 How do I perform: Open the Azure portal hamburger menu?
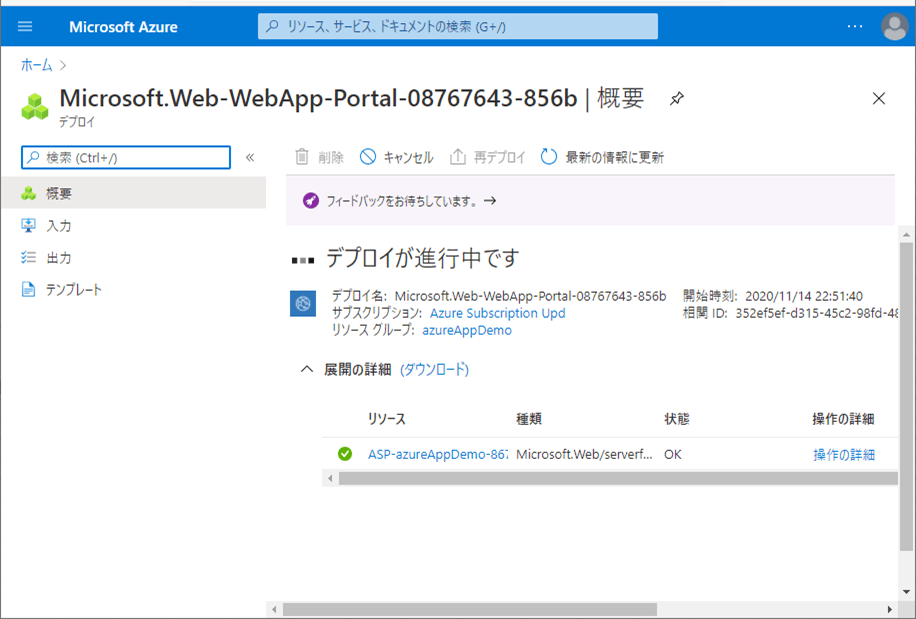[25, 27]
